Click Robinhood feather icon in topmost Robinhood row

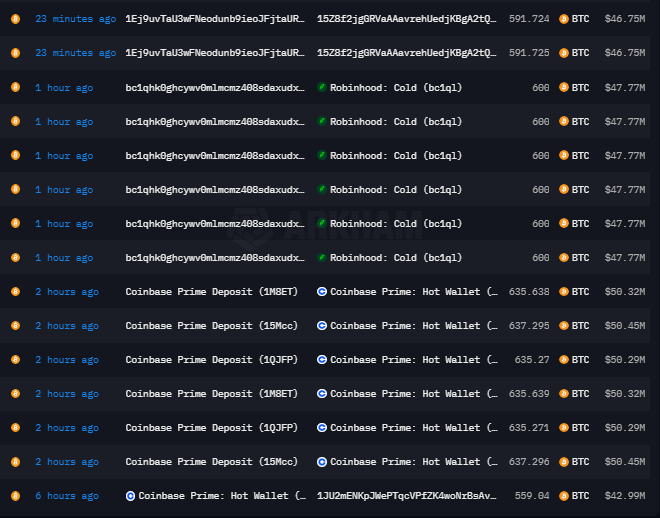coord(322,88)
